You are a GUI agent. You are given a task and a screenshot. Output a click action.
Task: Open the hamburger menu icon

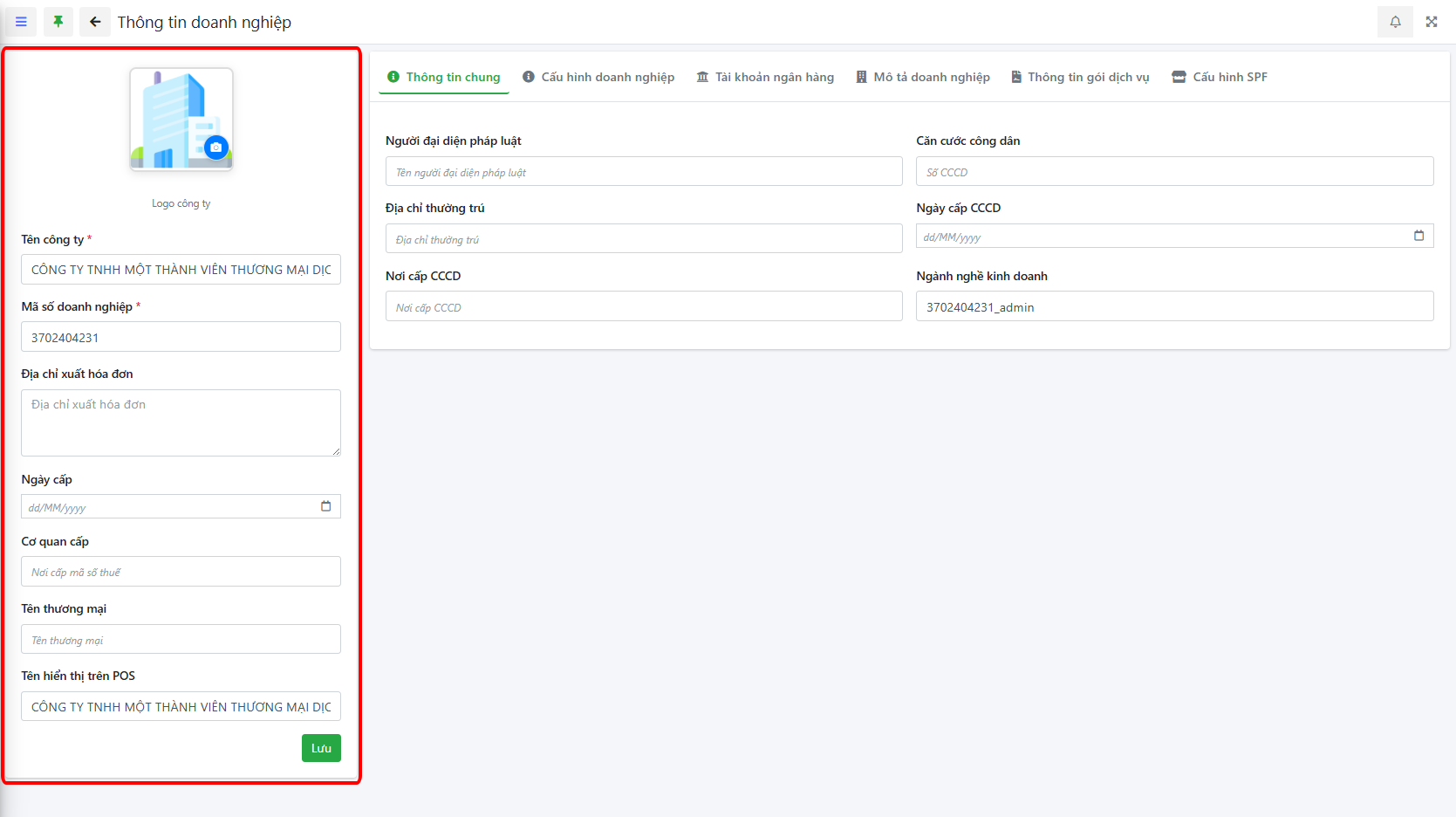(21, 22)
